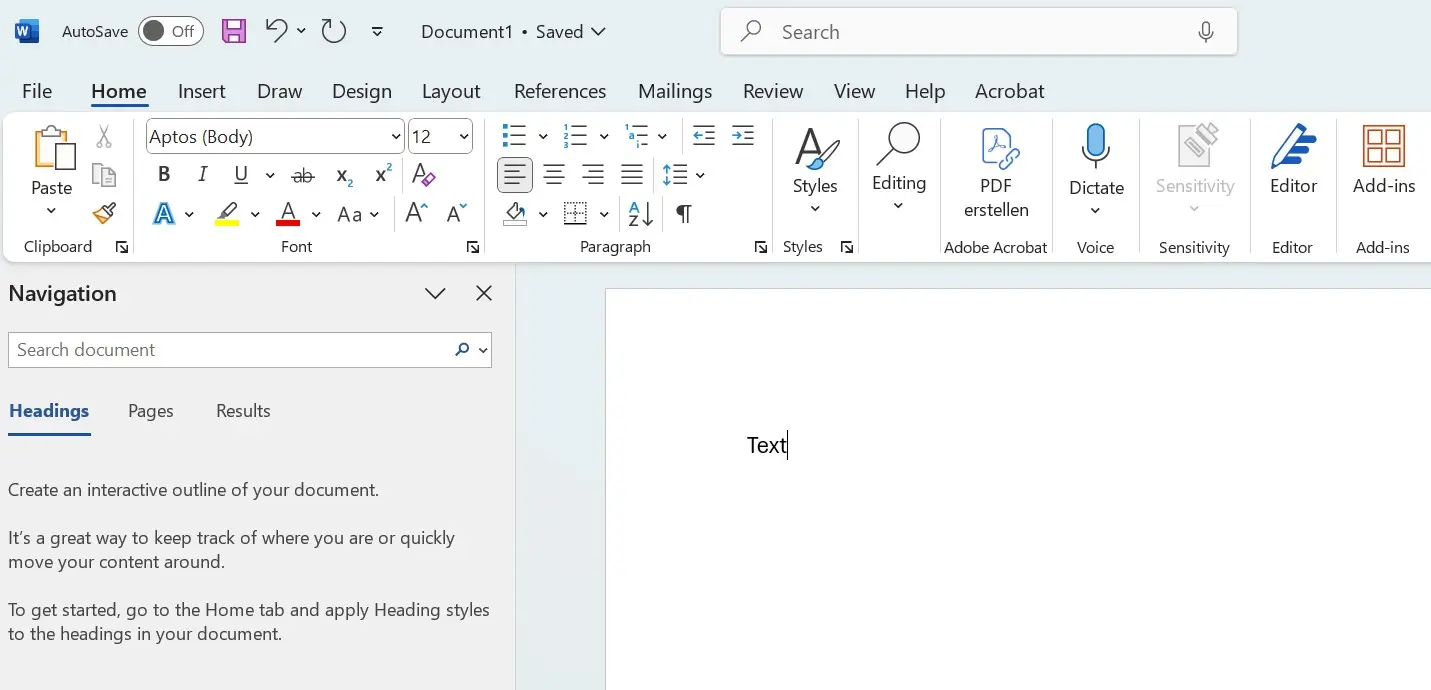This screenshot has height=690, width=1431.
Task: Pick the red Font Color swatch
Action: pos(288,214)
